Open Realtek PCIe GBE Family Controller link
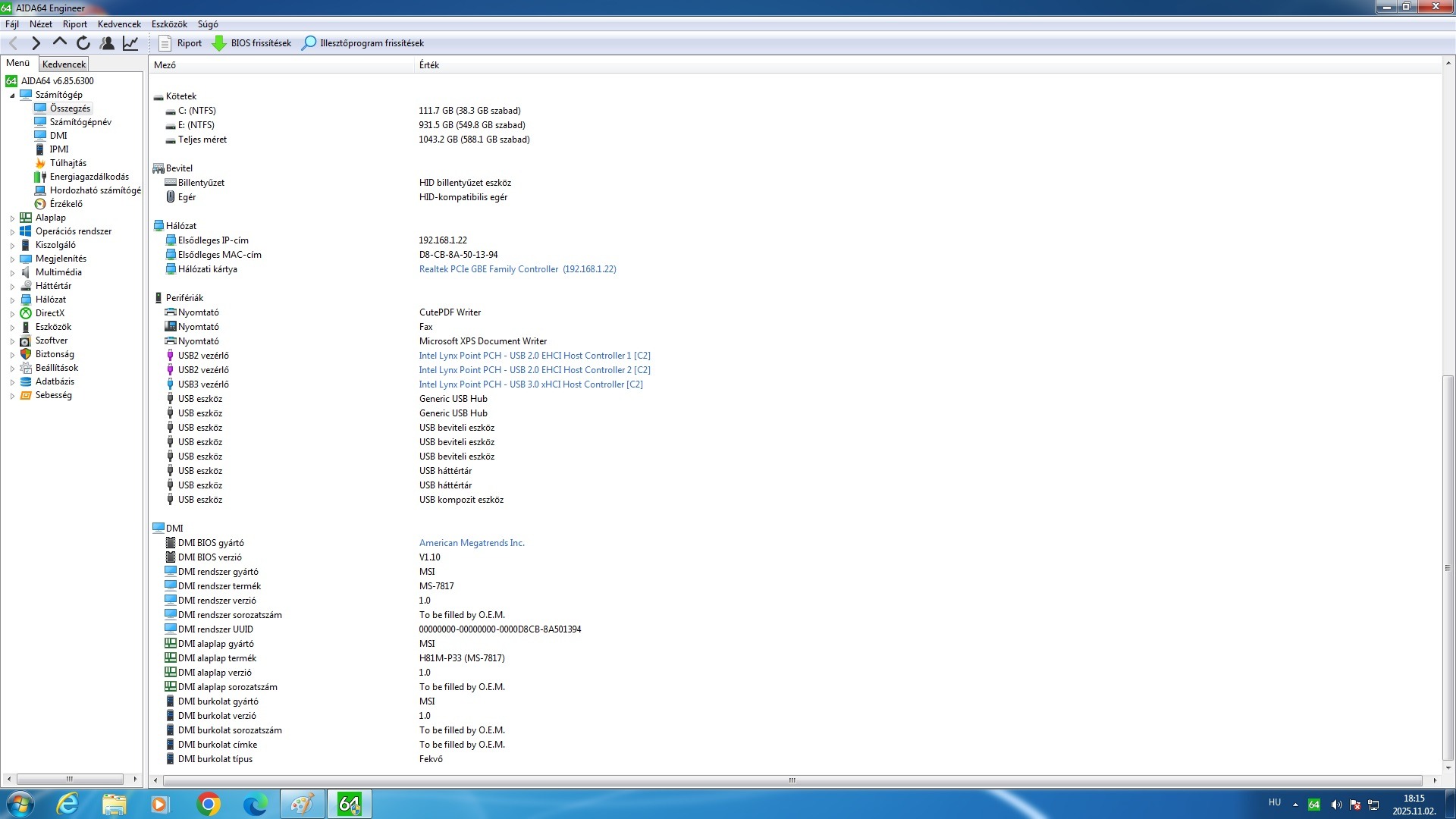Viewport: 1456px width, 819px height. pyautogui.click(x=517, y=269)
